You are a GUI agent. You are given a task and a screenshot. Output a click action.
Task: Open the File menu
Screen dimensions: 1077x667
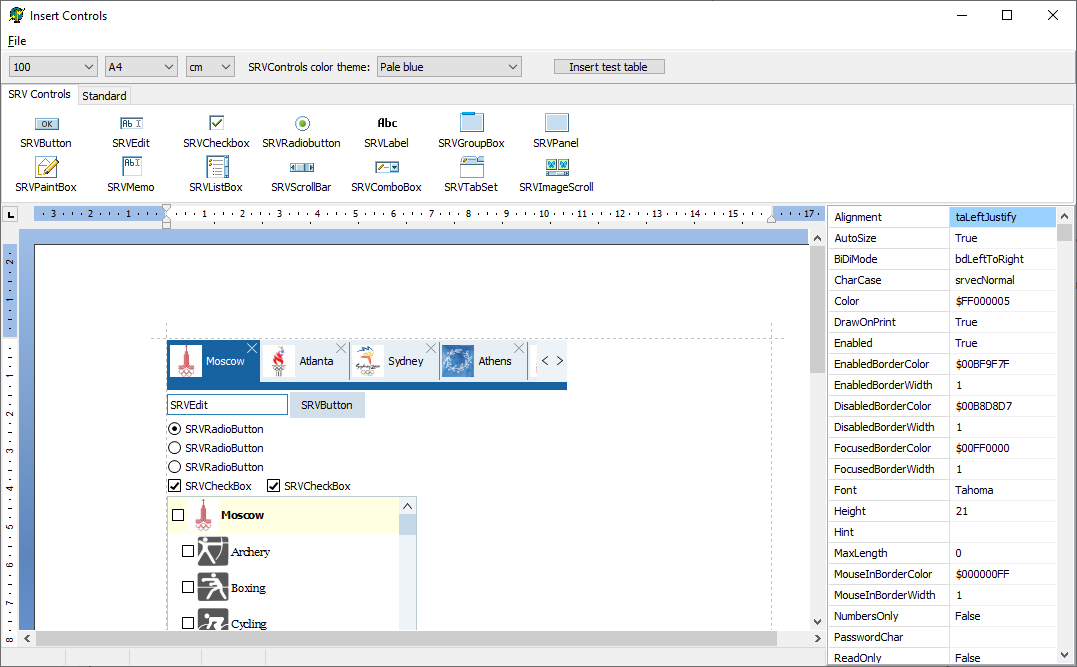(x=17, y=41)
